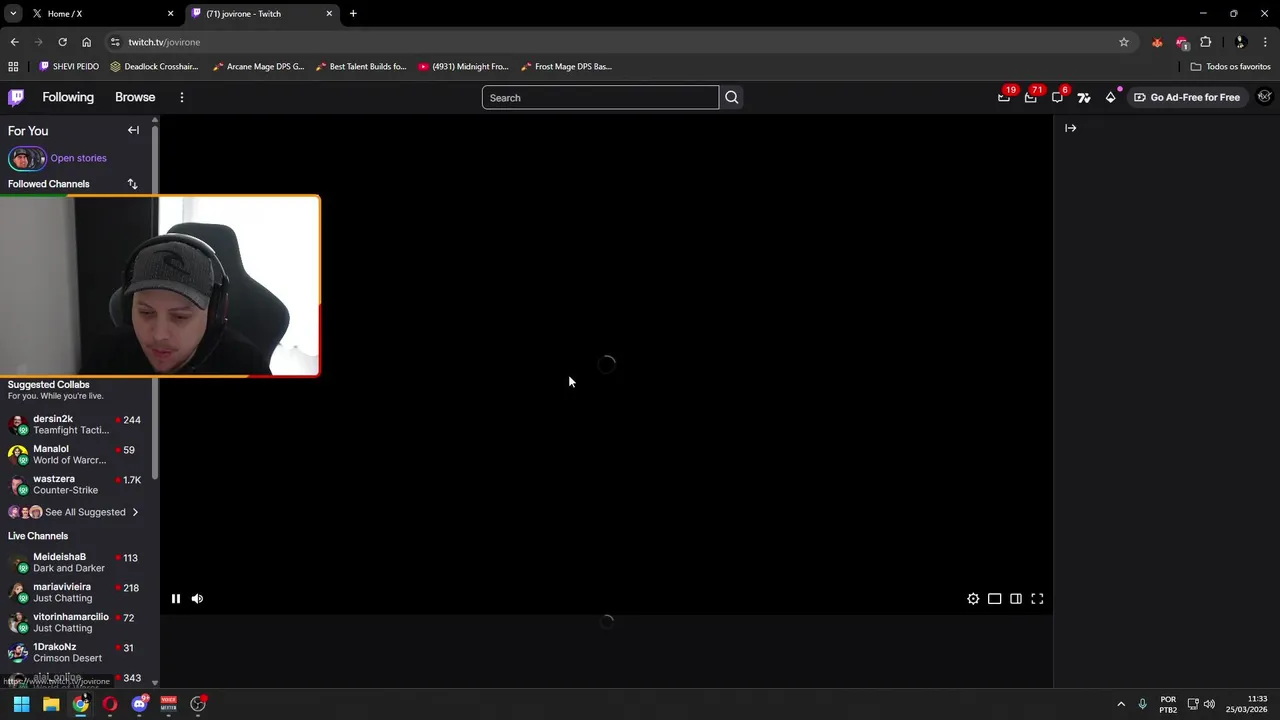Screen dimensions: 1280x720
Task: Pause the stream playback
Action: (176, 599)
